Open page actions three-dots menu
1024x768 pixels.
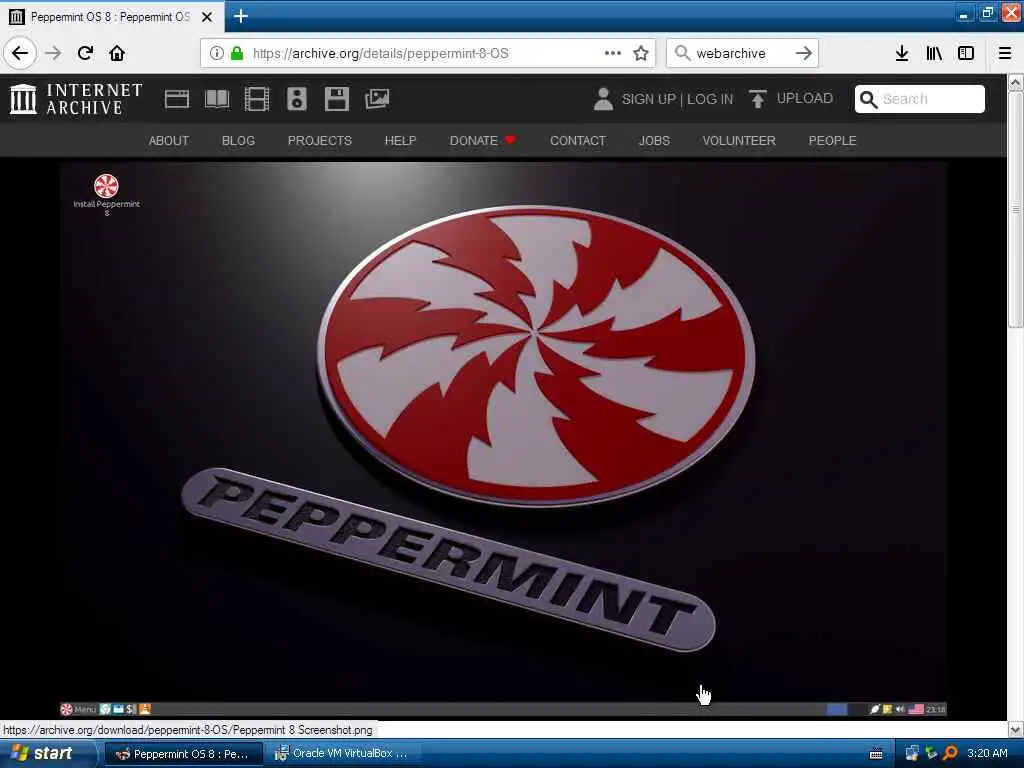(613, 53)
